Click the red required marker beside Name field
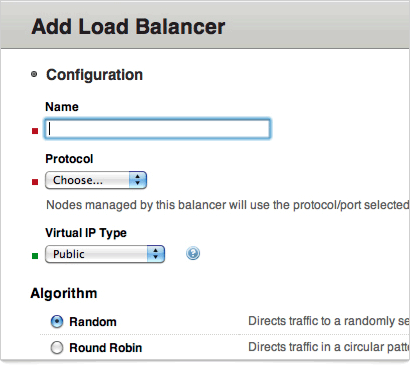 [x=35, y=131]
